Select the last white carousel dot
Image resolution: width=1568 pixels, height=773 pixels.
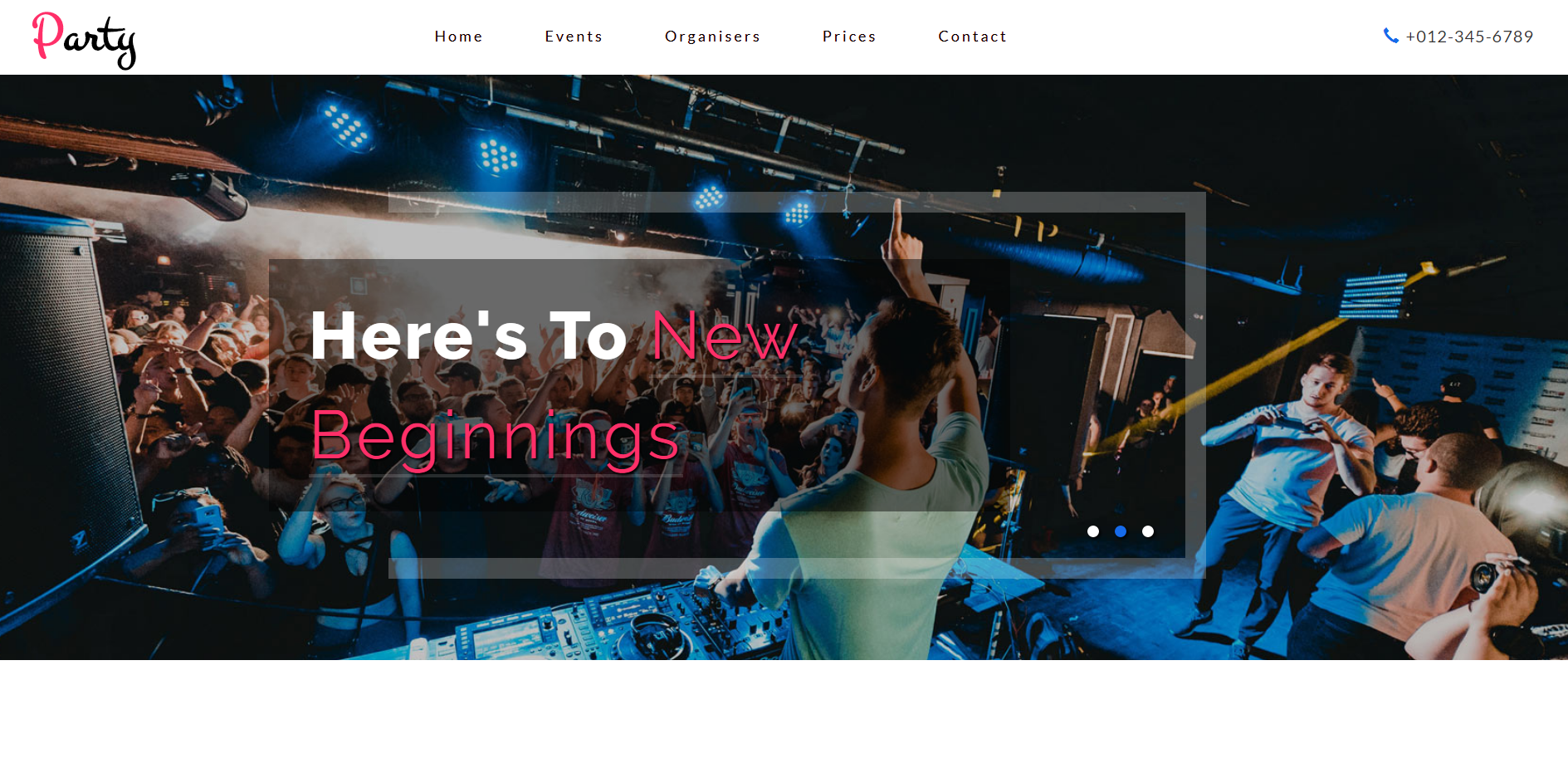click(1148, 531)
